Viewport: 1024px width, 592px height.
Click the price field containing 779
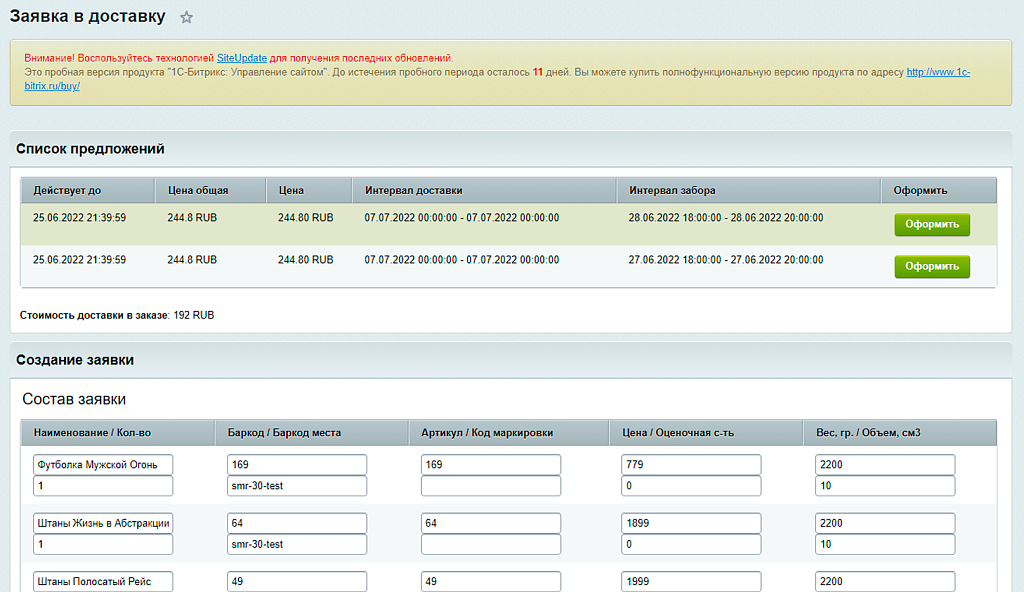coord(691,465)
